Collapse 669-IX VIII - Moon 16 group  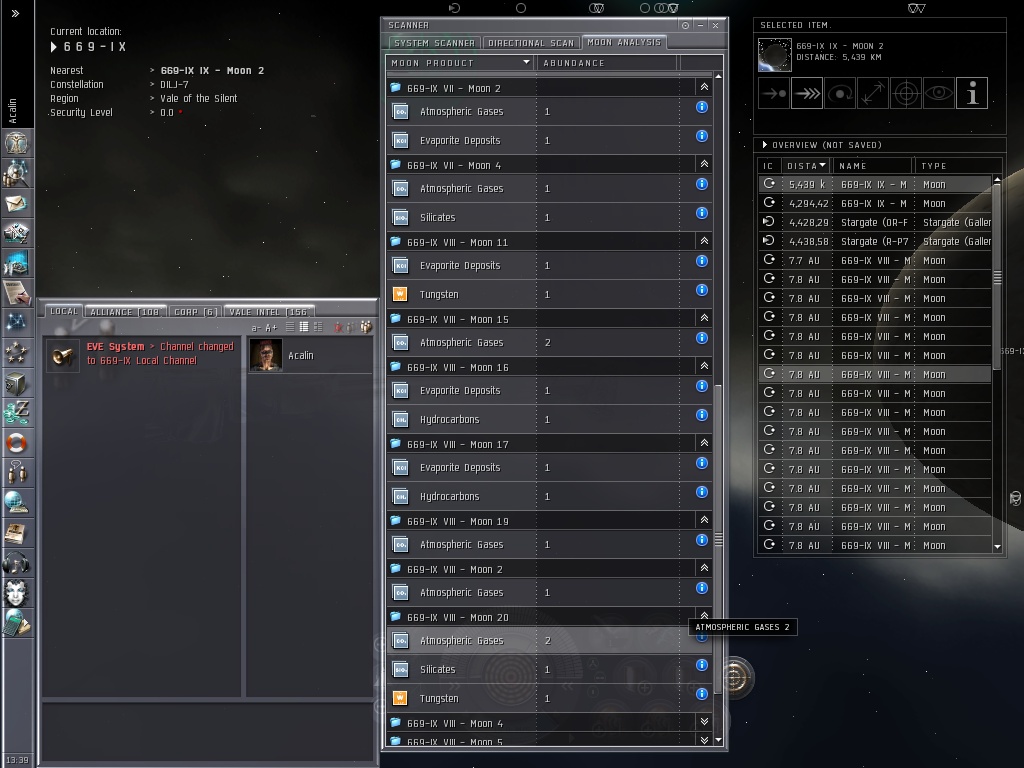704,366
